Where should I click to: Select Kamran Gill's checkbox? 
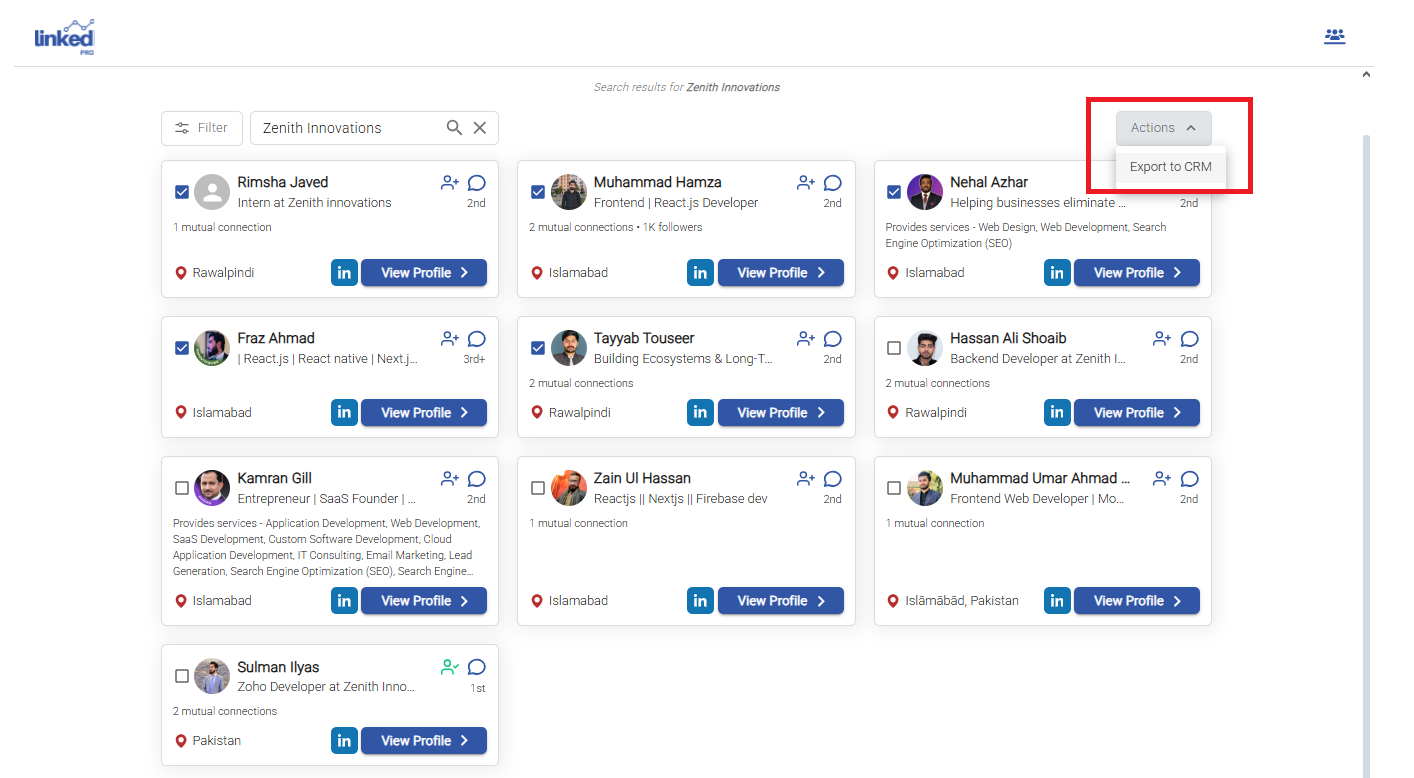182,488
